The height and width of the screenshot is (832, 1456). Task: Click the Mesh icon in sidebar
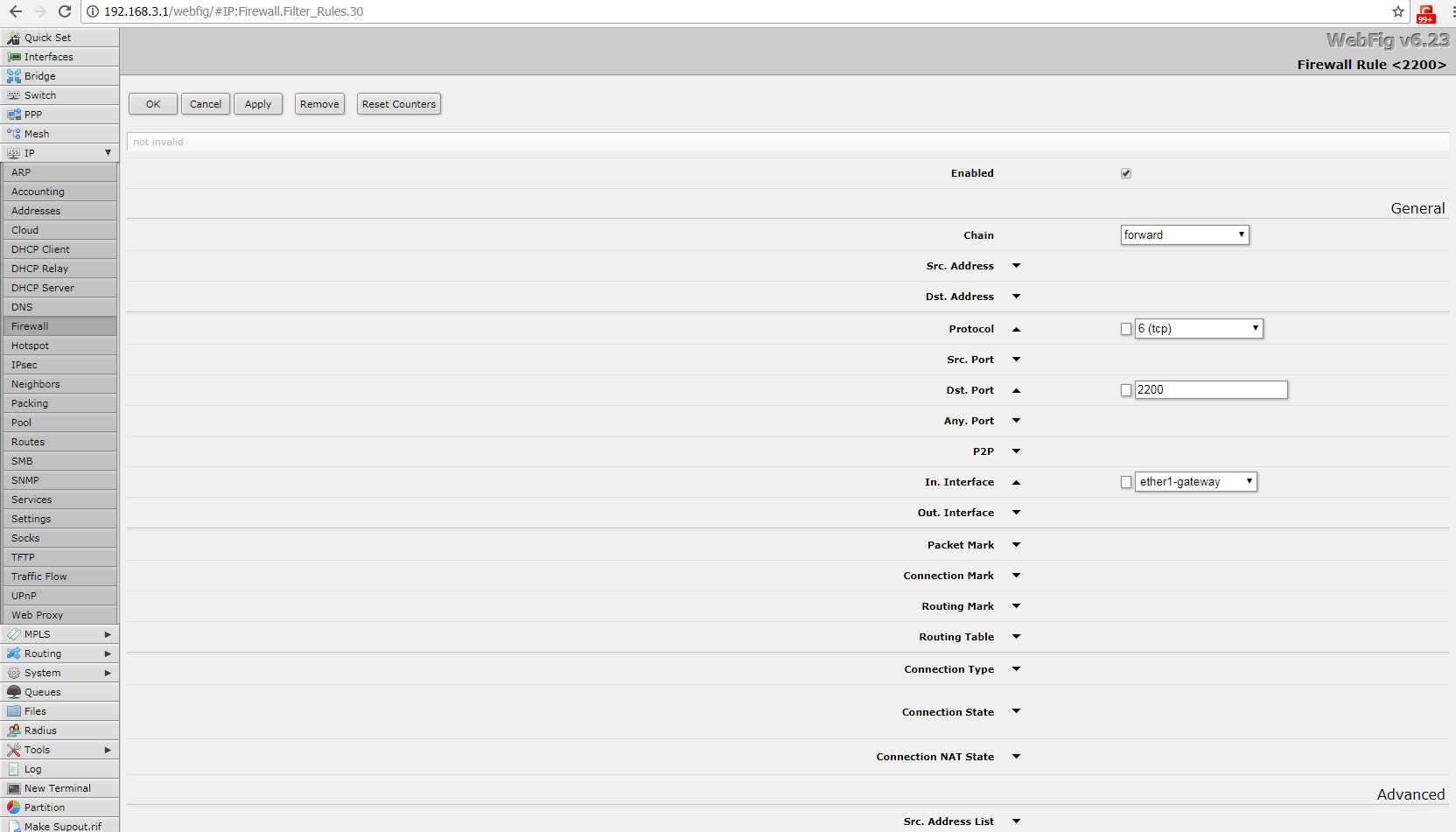click(13, 134)
